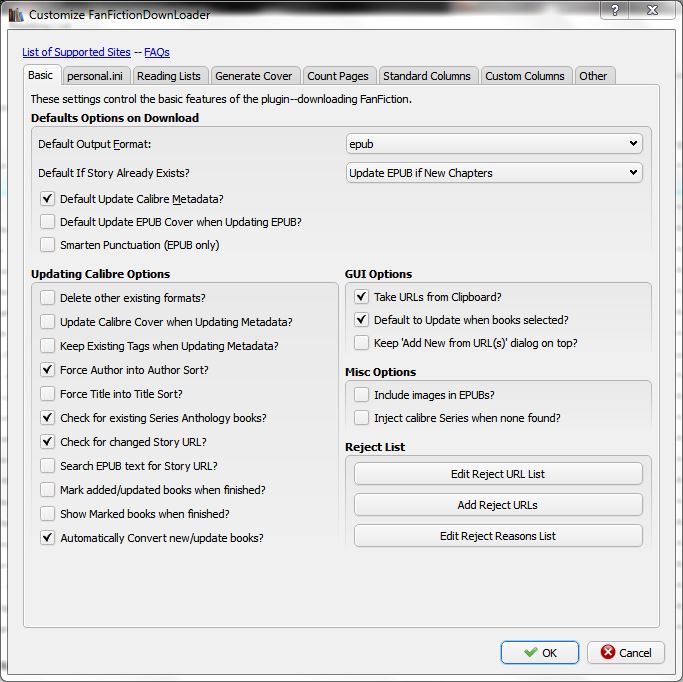Close the Customize FanFictionDownLoader dialog
Viewport: 683px width, 682px height.
(652, 10)
